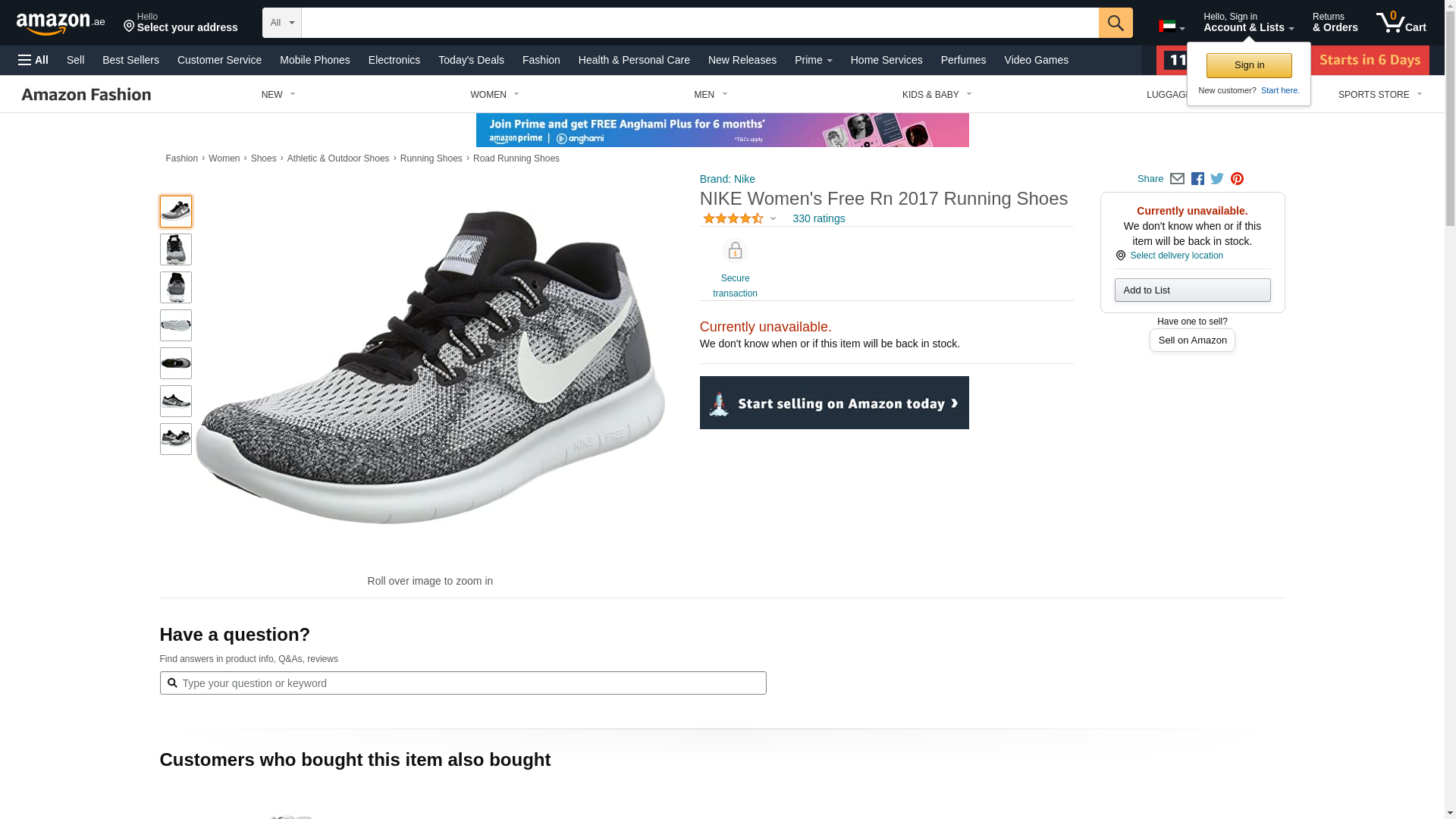Share product via email icon
Viewport: 1456px width, 819px height.
tap(1177, 179)
